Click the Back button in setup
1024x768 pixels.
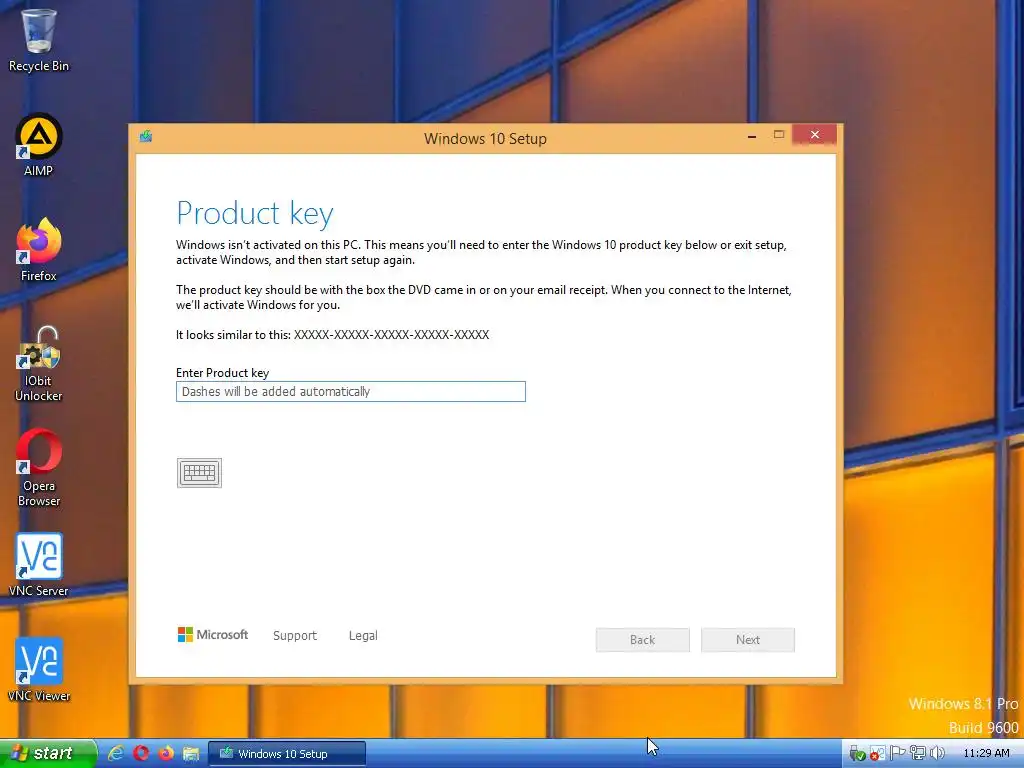point(643,640)
